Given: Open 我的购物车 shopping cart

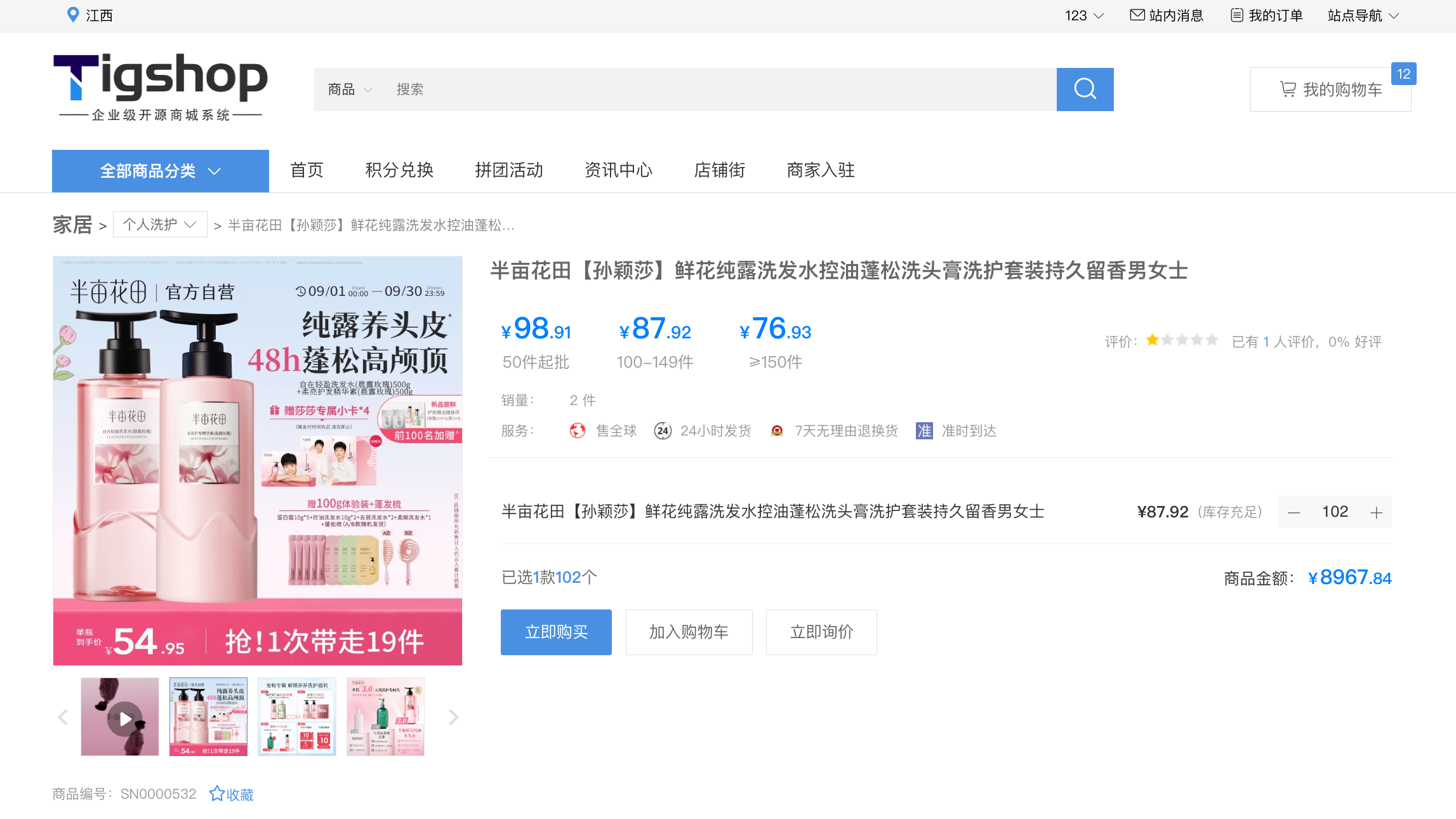Looking at the screenshot, I should [1330, 90].
